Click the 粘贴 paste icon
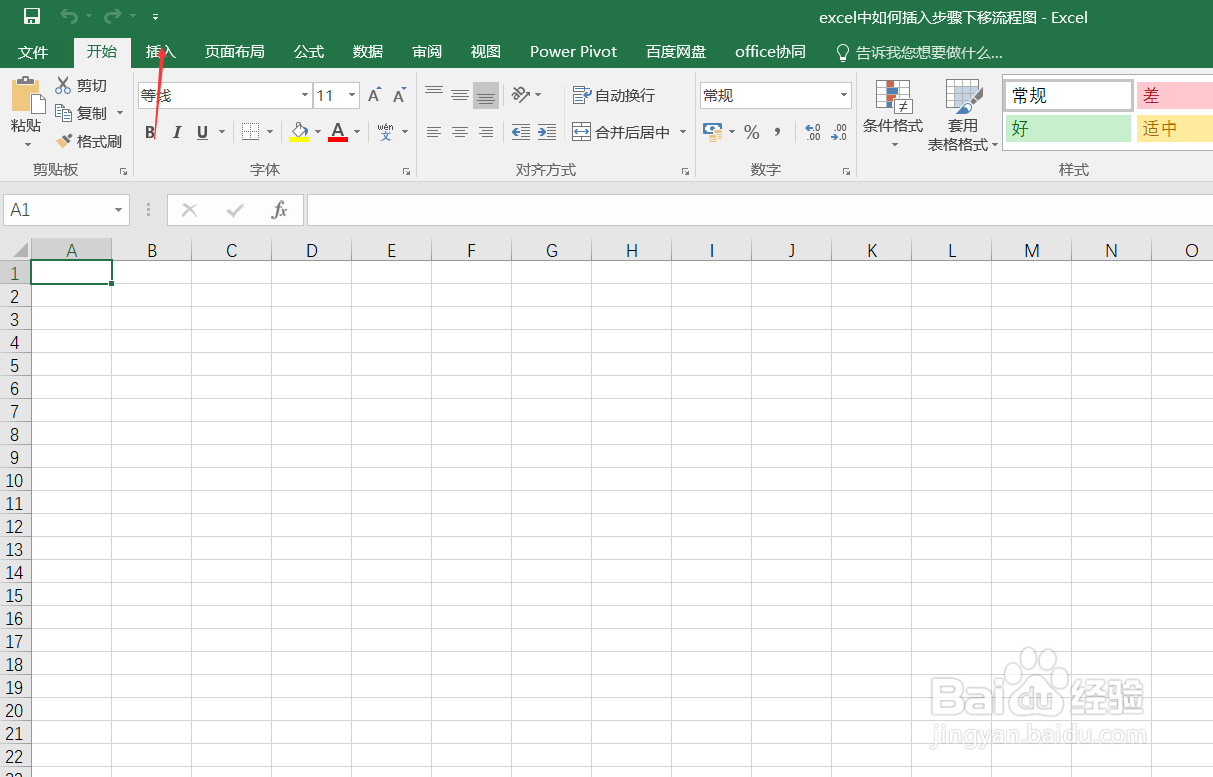Screen dimensions: 1213x777 (x=26, y=95)
